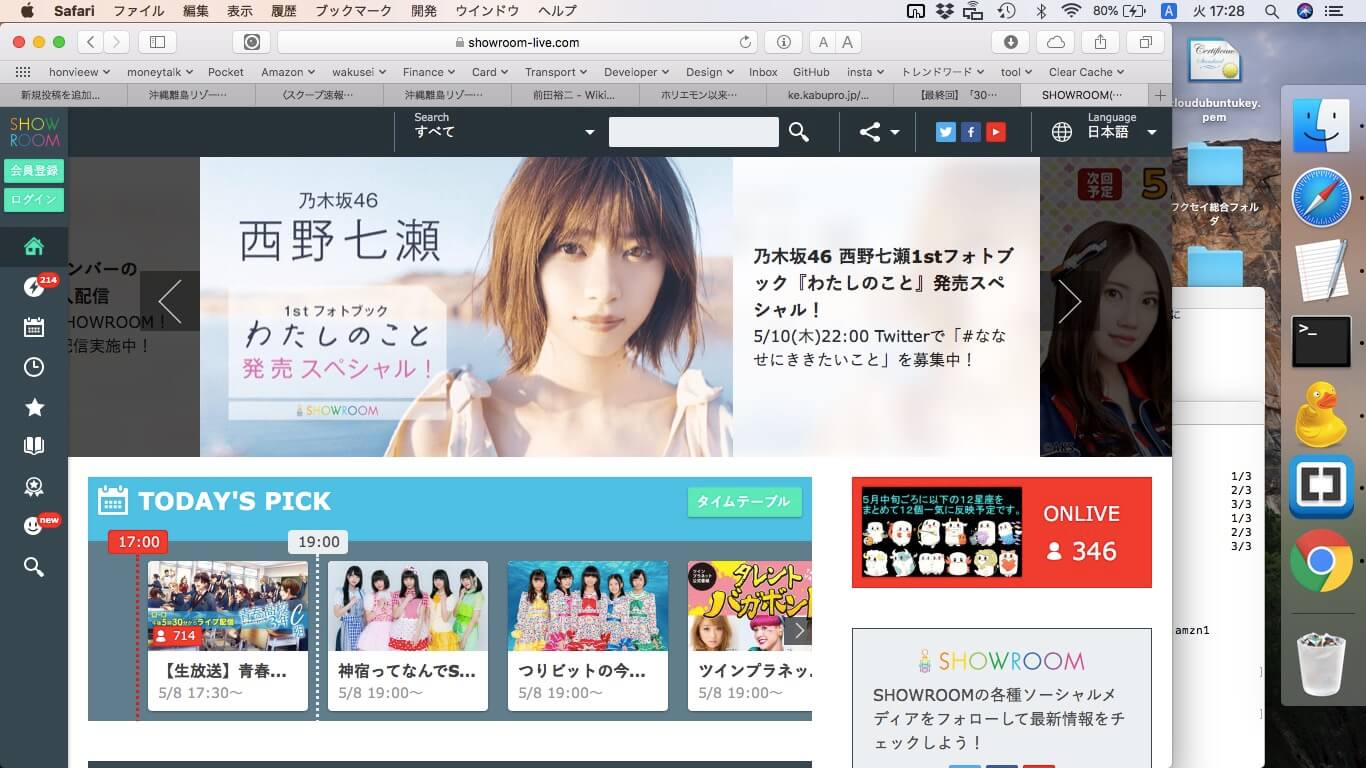Open Chrome from the Dock
Viewport: 1366px width, 768px height.
coord(1321,560)
